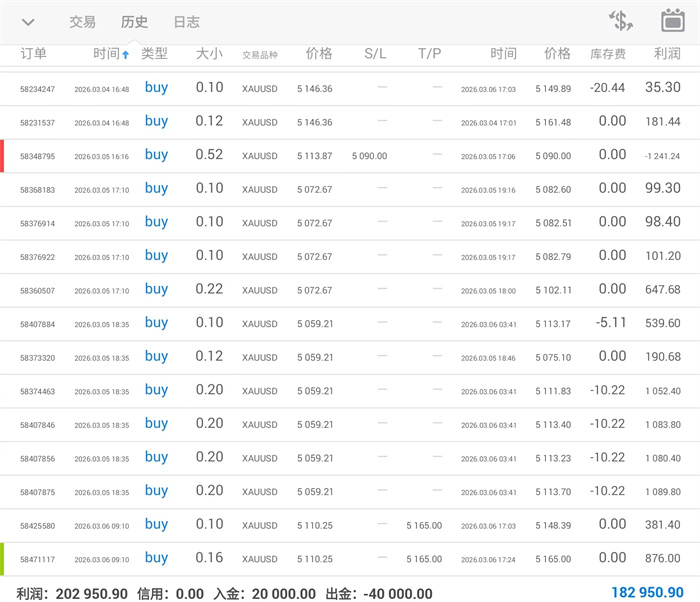Select order 58348795 with red marker
Viewport: 700px width, 602px height.
[37, 156]
